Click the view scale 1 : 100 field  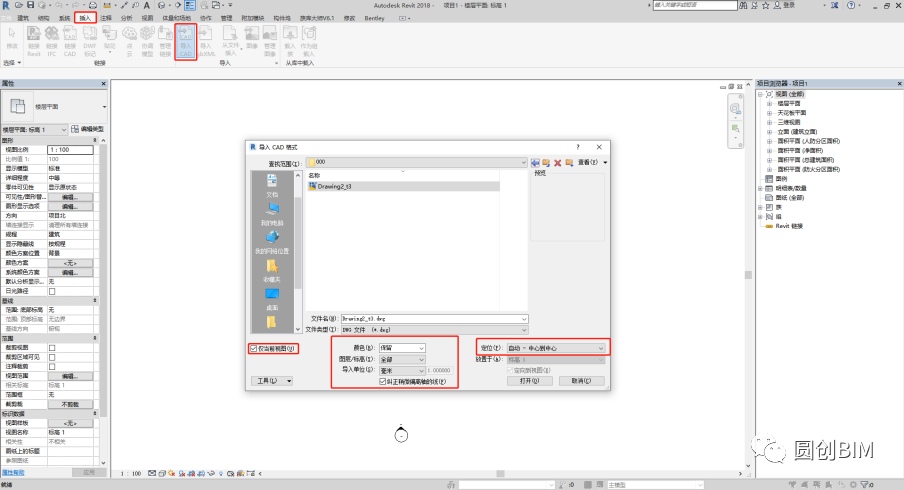pos(70,150)
